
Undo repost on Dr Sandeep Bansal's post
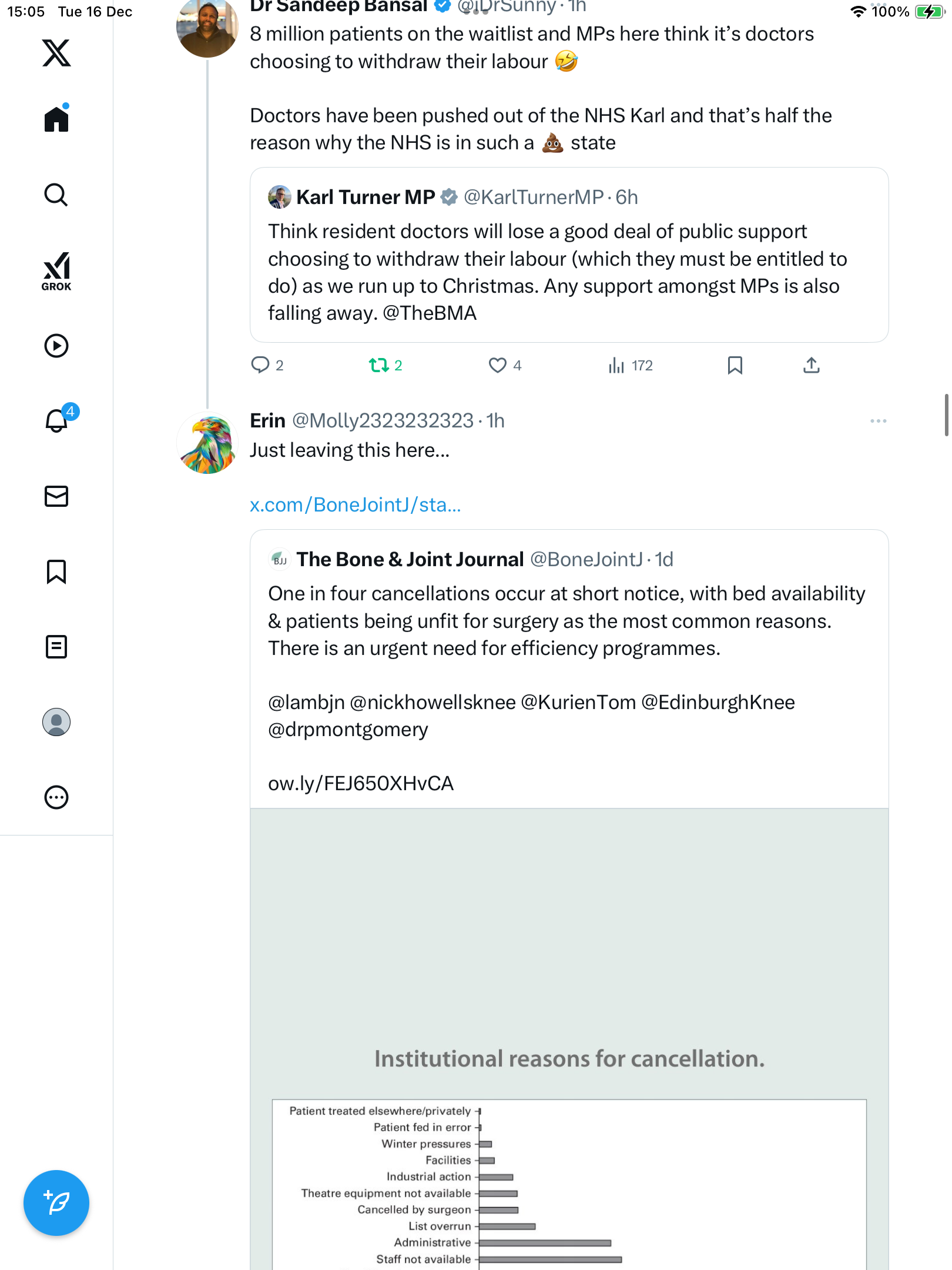click(379, 365)
